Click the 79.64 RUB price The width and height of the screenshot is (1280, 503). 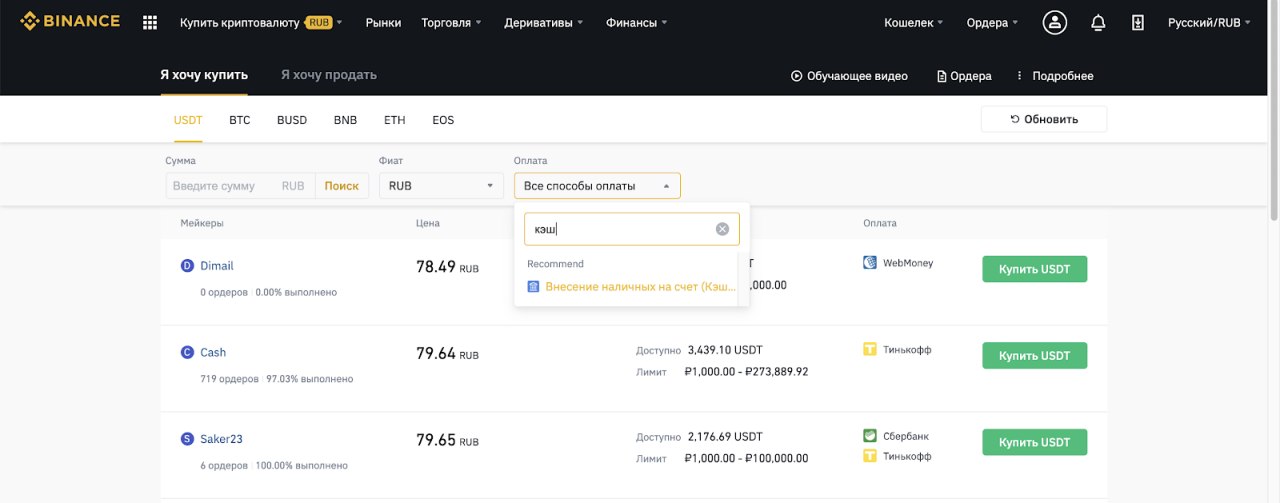[x=447, y=354]
